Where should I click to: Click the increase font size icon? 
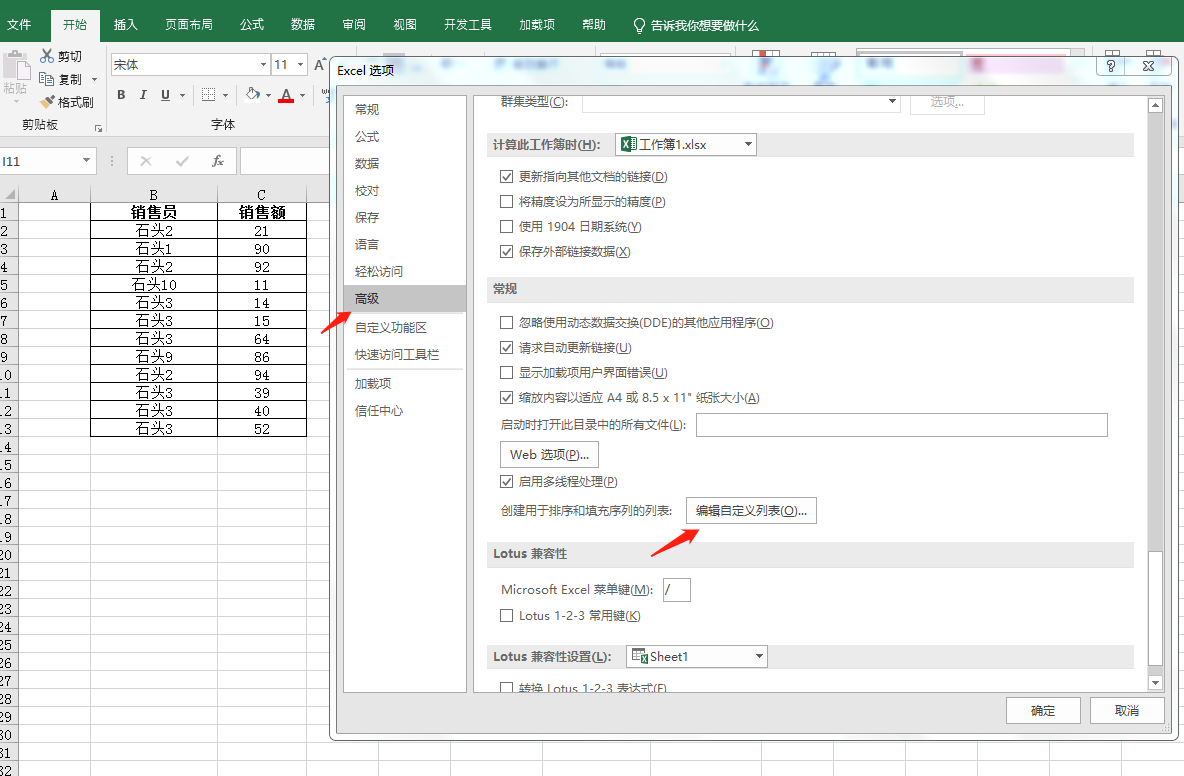point(320,65)
